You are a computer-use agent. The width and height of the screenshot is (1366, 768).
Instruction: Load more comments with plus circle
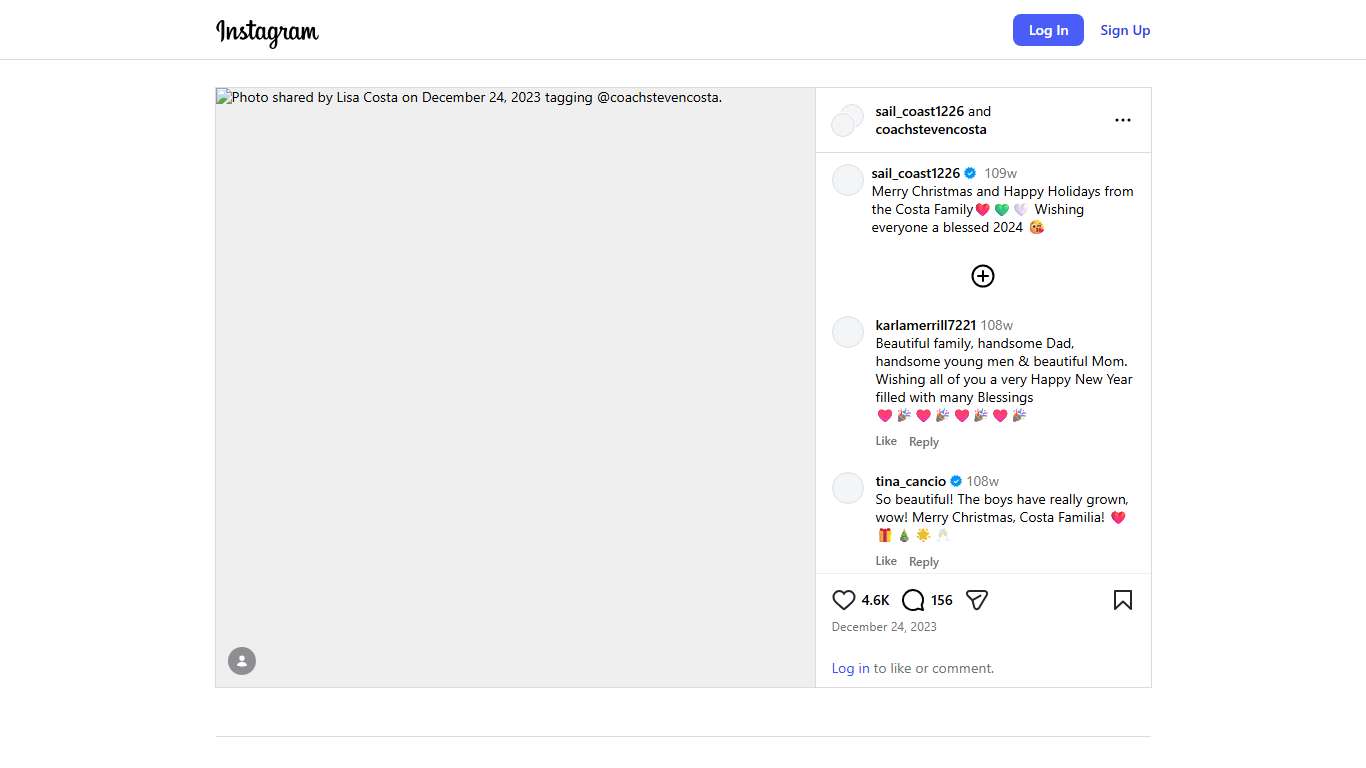(x=983, y=276)
